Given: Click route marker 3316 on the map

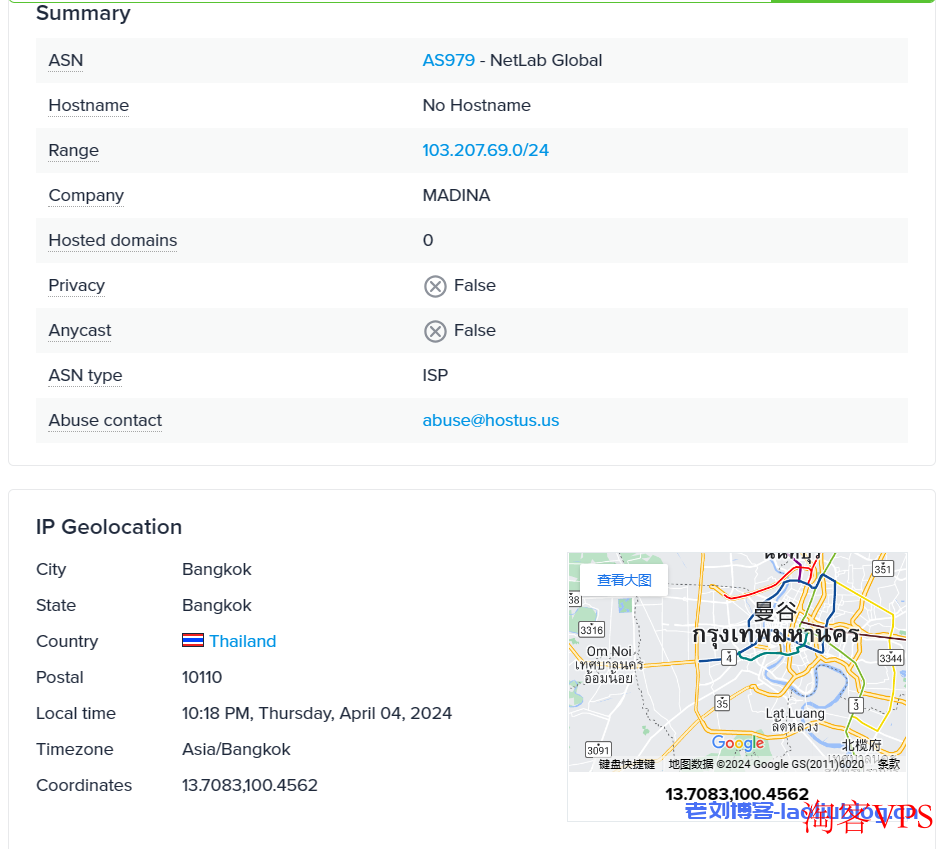Looking at the screenshot, I should pyautogui.click(x=591, y=630).
